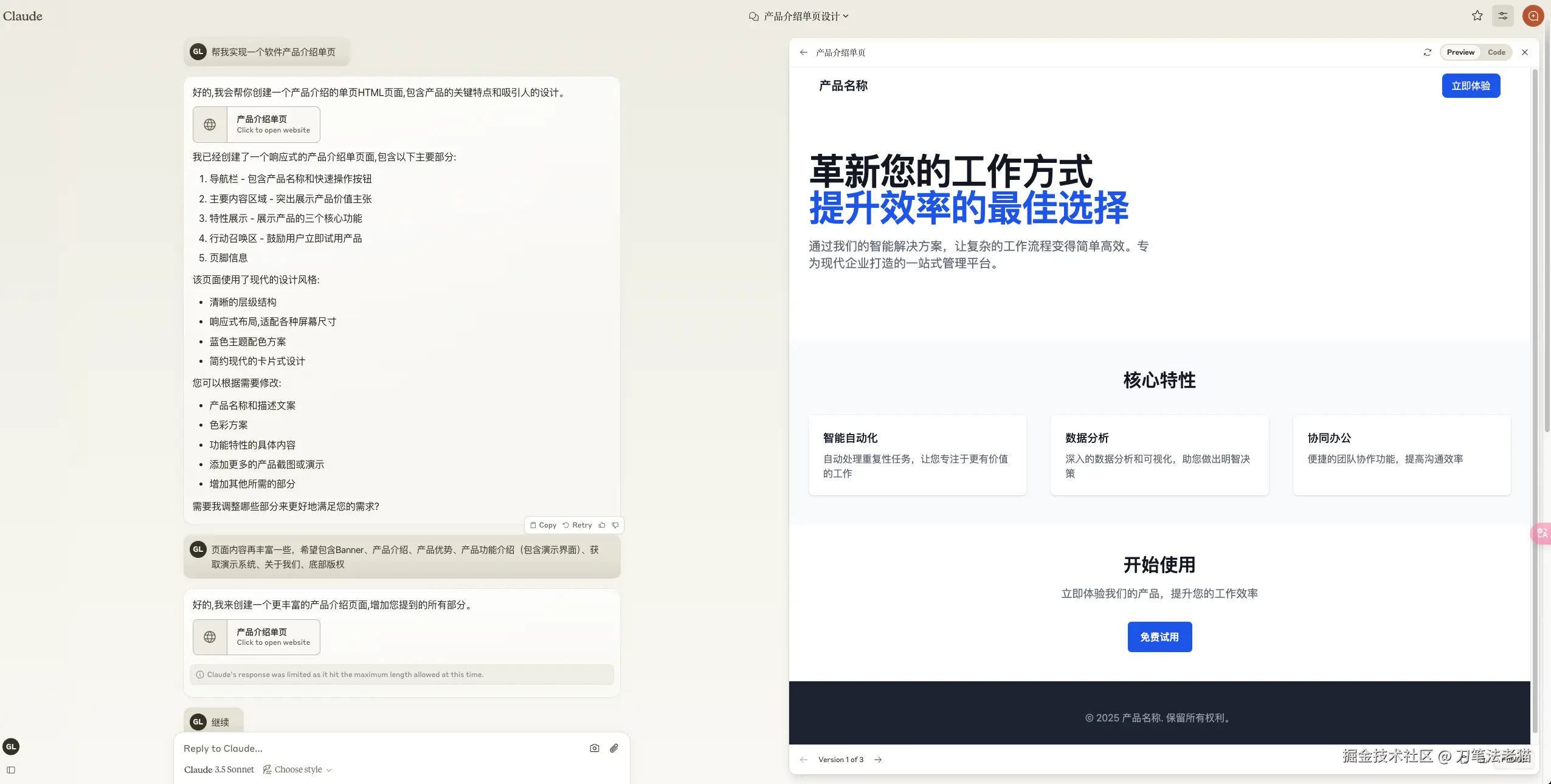Copy Claude's response

(543, 525)
